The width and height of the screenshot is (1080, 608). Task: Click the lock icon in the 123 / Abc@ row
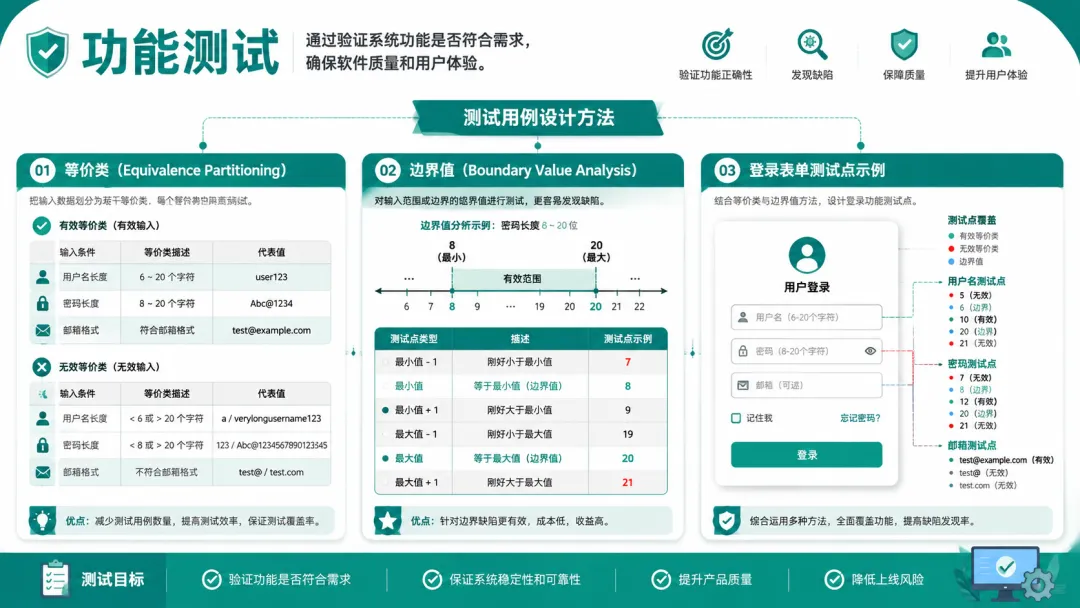click(x=43, y=445)
